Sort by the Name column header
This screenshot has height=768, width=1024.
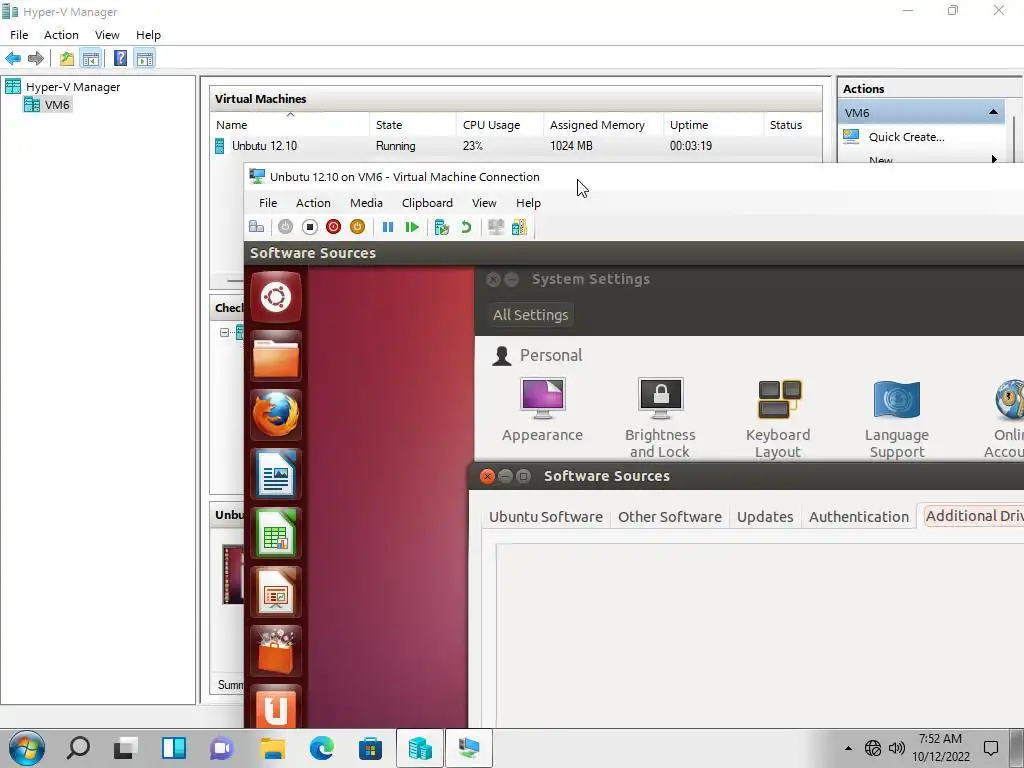tap(290, 125)
